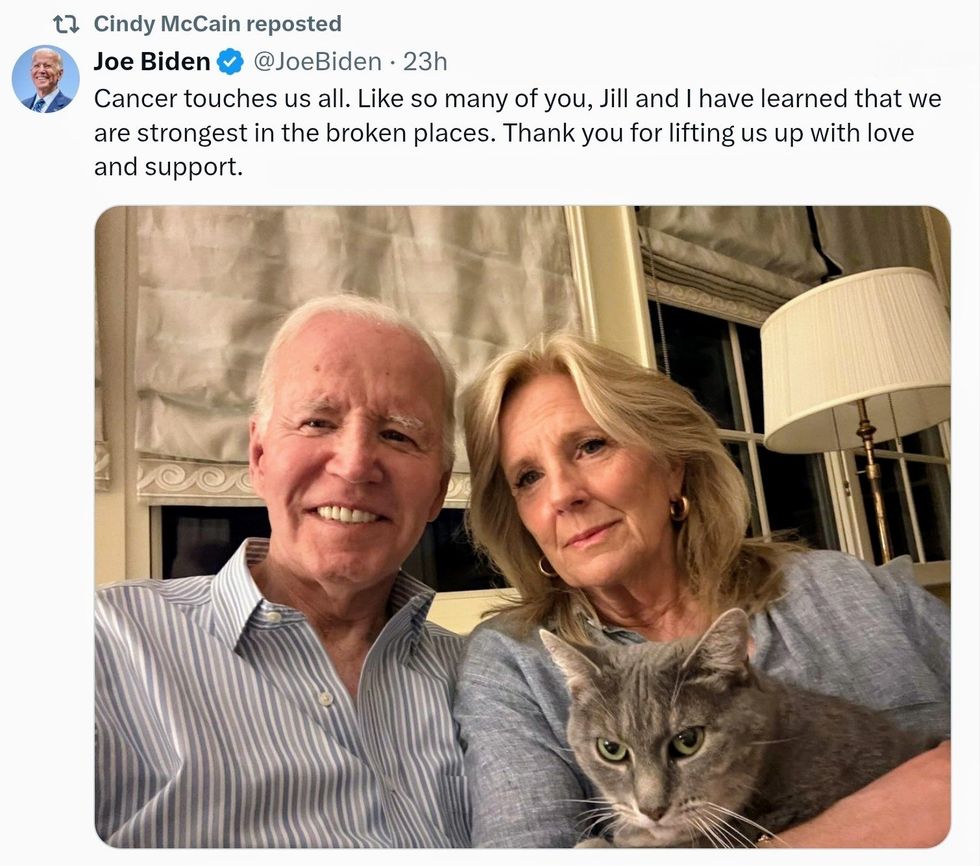Open the @JoeBiden handle link

click(x=317, y=62)
